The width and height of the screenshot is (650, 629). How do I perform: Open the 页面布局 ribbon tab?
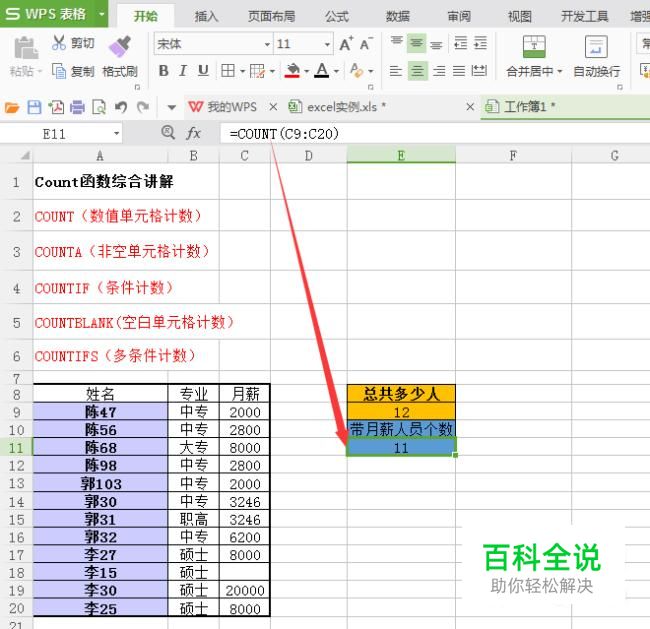[x=272, y=16]
